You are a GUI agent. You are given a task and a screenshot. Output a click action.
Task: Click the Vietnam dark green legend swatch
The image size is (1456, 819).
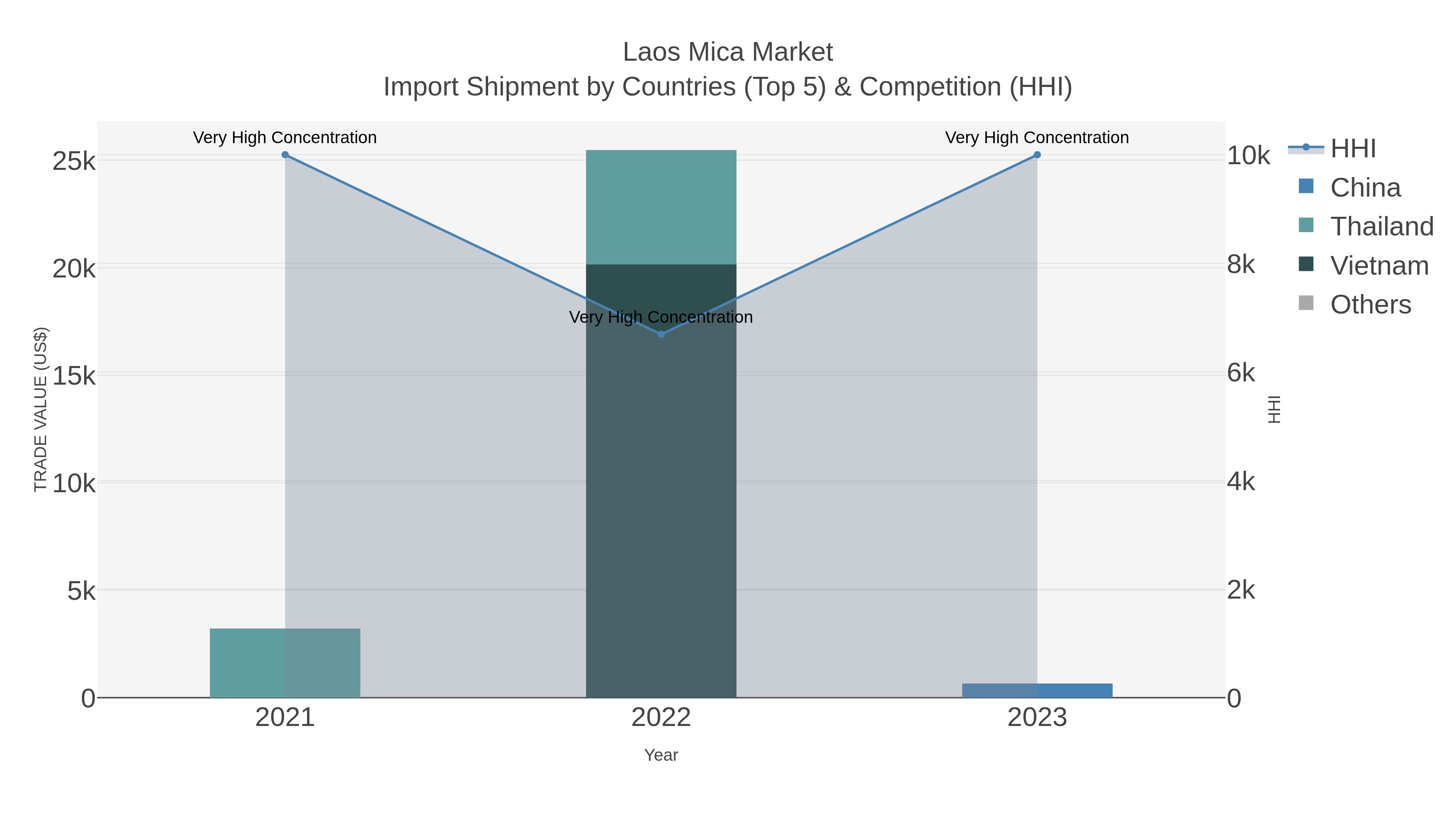(1306, 264)
